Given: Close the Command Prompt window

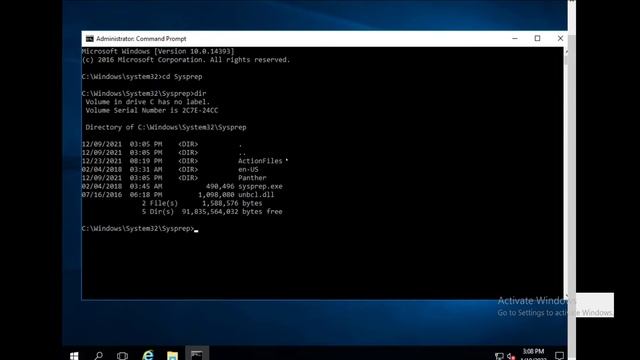Looking at the screenshot, I should coord(560,38).
